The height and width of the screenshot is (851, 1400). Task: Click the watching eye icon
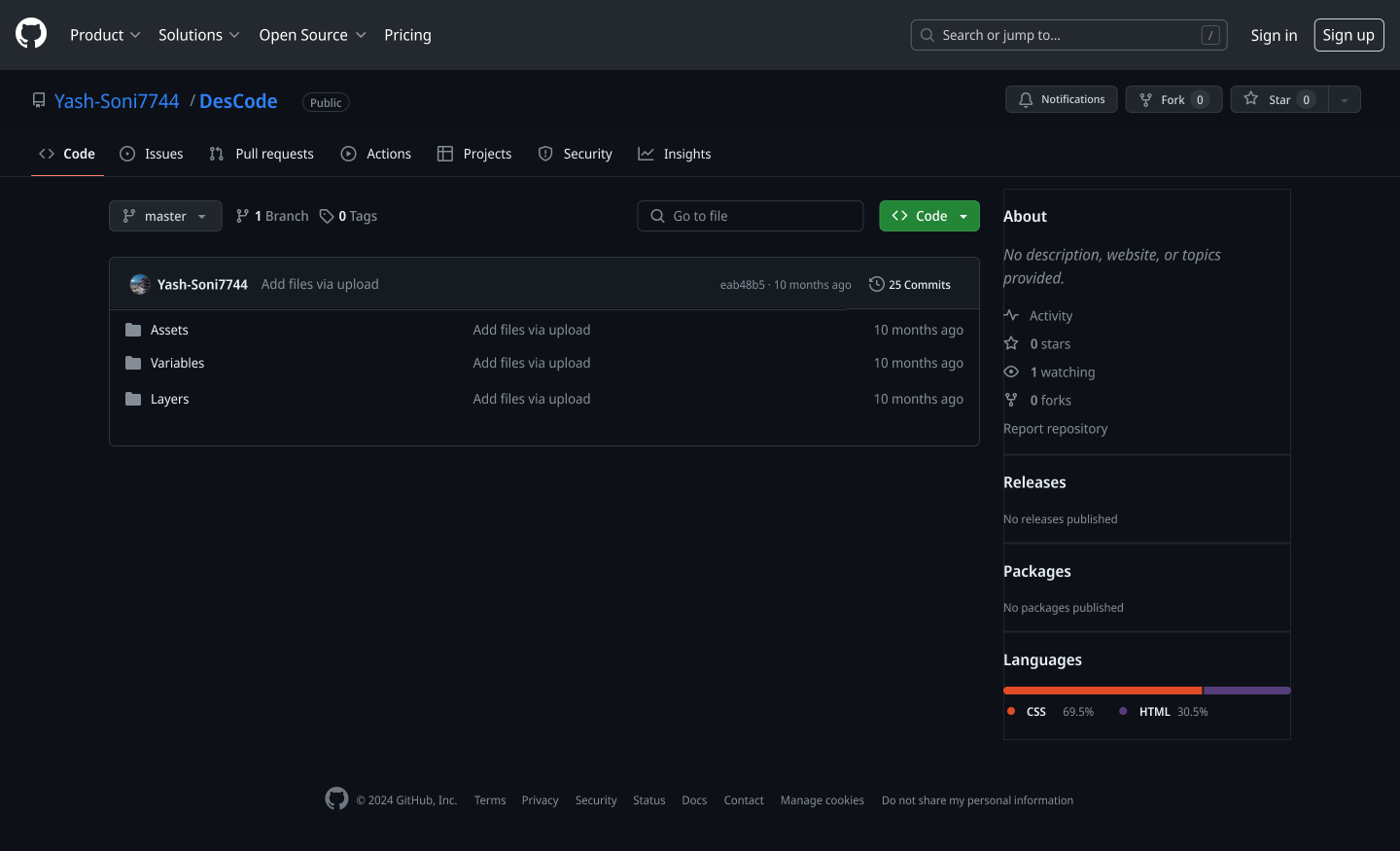coord(1011,372)
